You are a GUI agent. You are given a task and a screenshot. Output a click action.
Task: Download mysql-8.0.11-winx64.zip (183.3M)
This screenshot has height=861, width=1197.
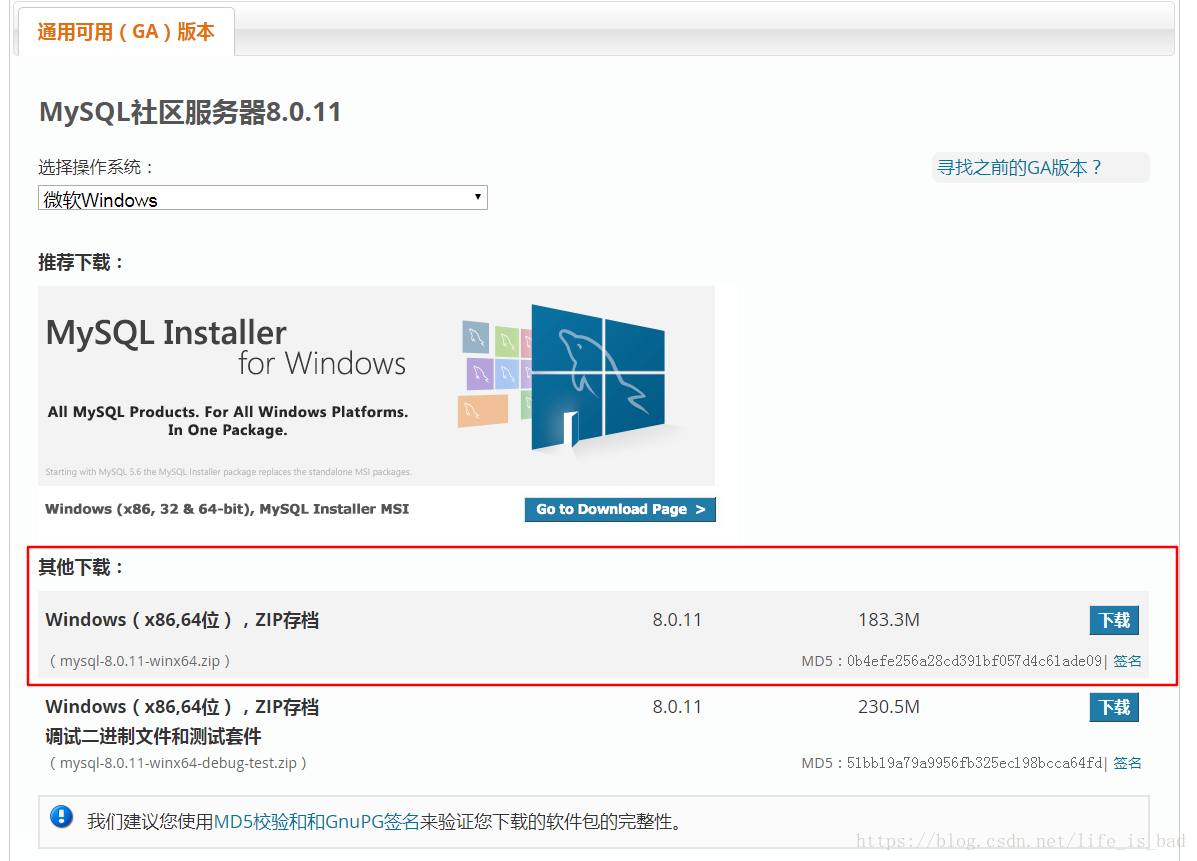1114,620
